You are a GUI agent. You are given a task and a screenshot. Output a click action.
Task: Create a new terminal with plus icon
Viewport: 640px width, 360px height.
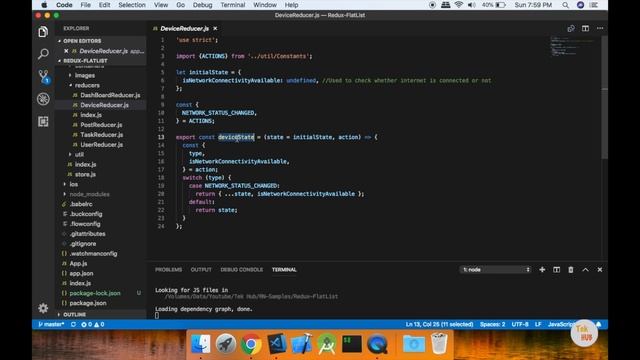tap(542, 270)
